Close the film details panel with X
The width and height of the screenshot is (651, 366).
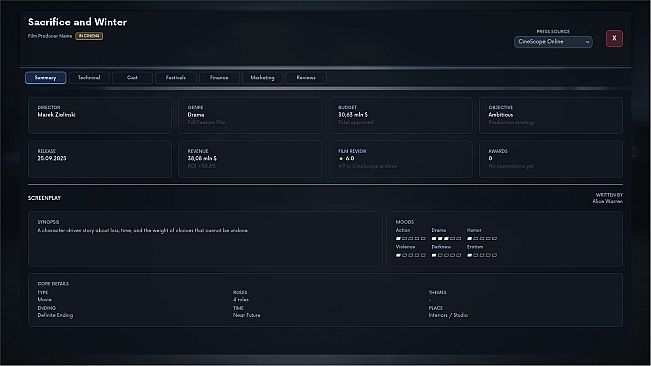614,39
